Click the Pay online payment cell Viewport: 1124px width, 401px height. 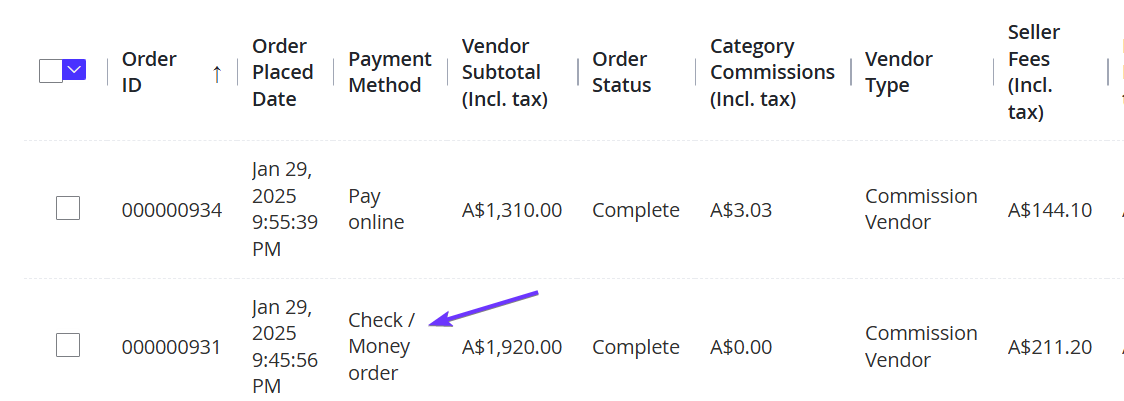(x=376, y=209)
